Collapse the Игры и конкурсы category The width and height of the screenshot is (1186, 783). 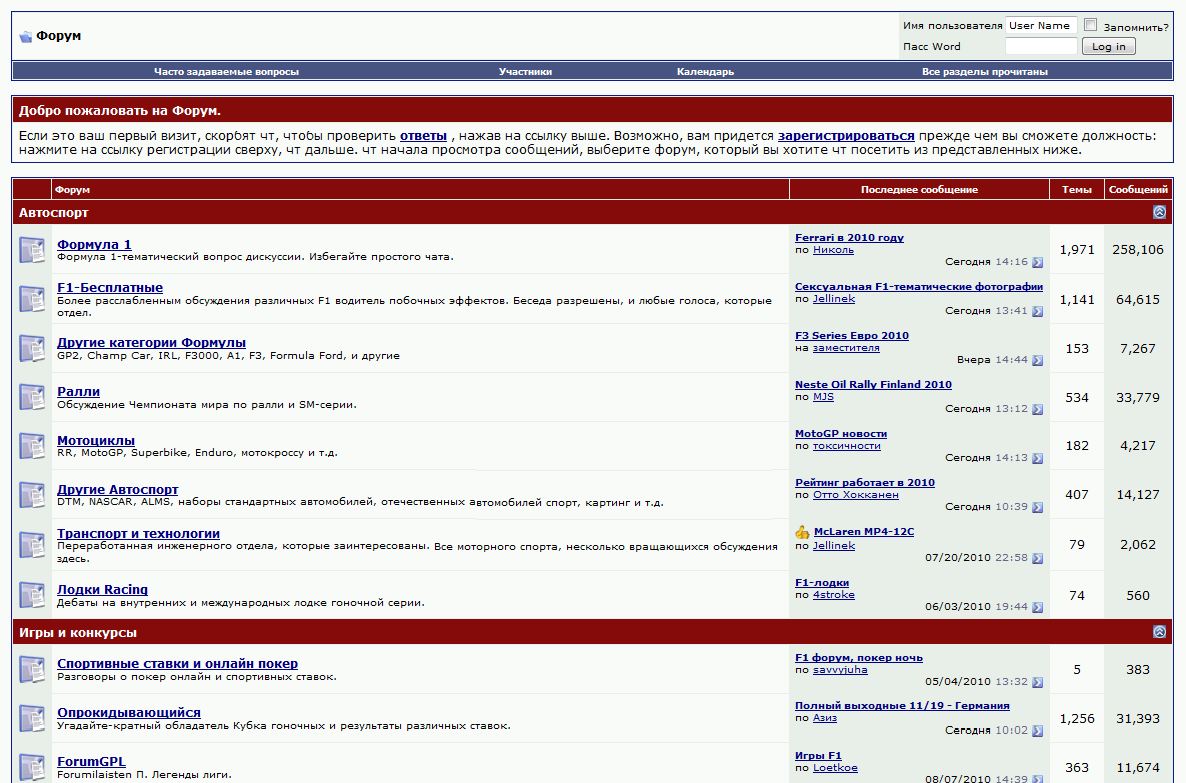1159,632
